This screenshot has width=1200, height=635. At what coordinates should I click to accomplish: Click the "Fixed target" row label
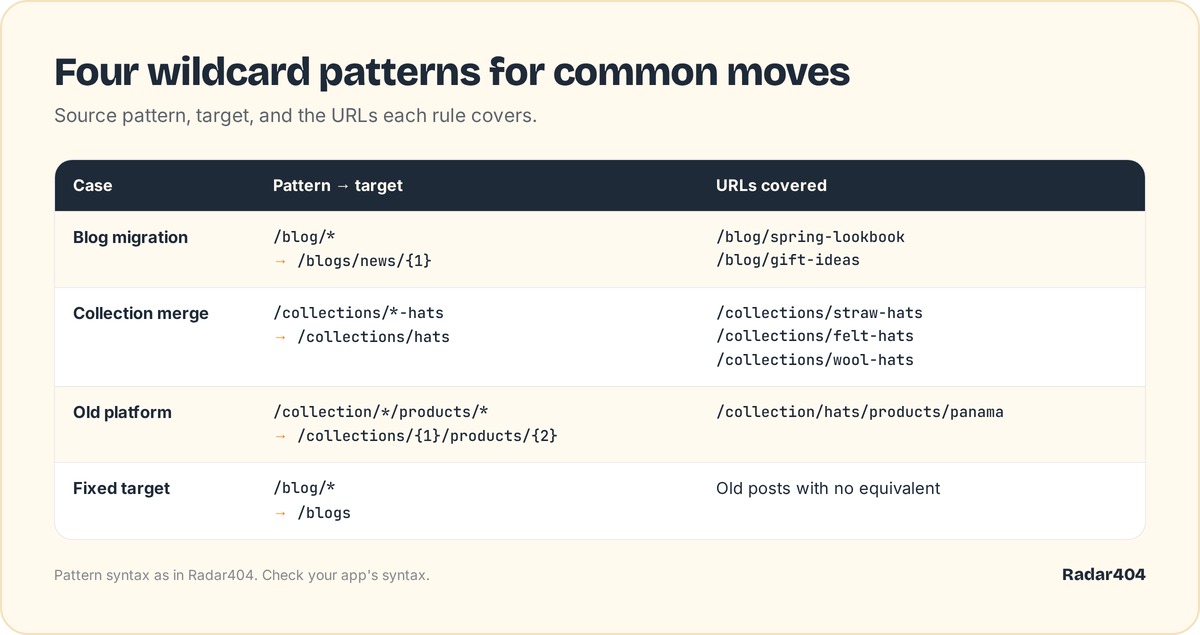(x=121, y=489)
